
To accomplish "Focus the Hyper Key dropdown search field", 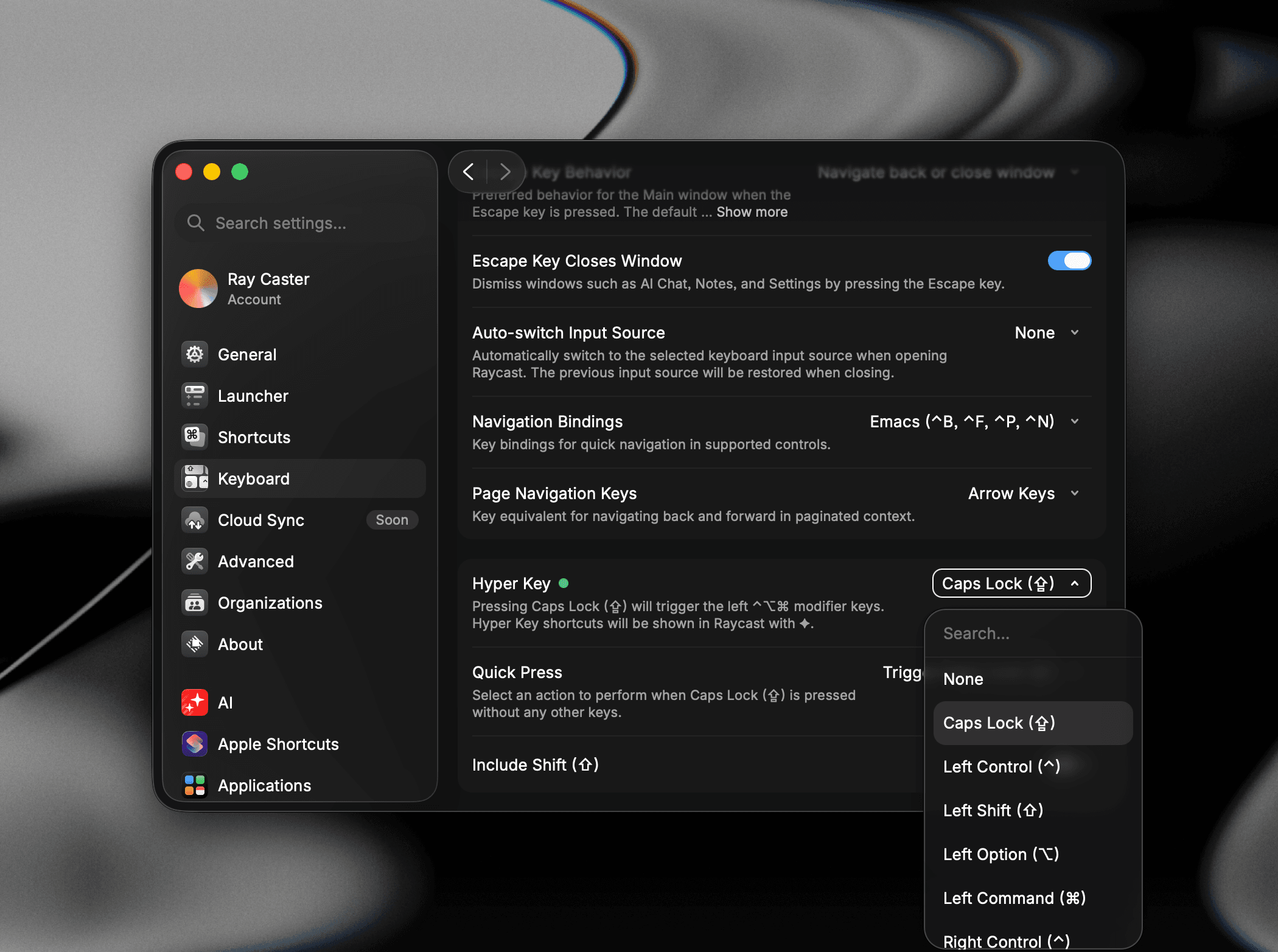I will (1033, 633).
